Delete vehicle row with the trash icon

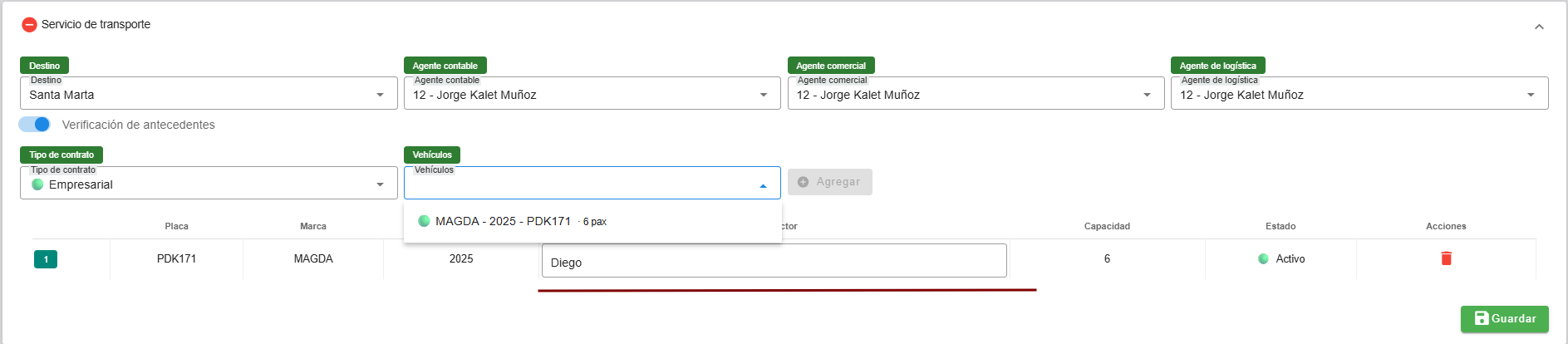tap(1446, 258)
